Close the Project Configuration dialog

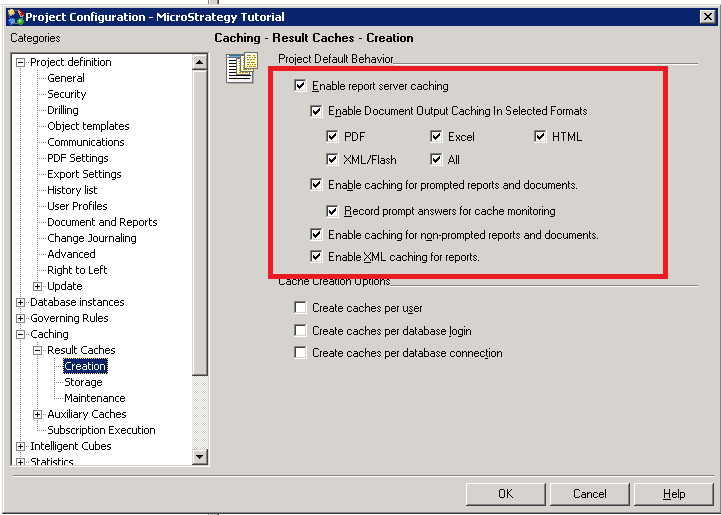[707, 17]
